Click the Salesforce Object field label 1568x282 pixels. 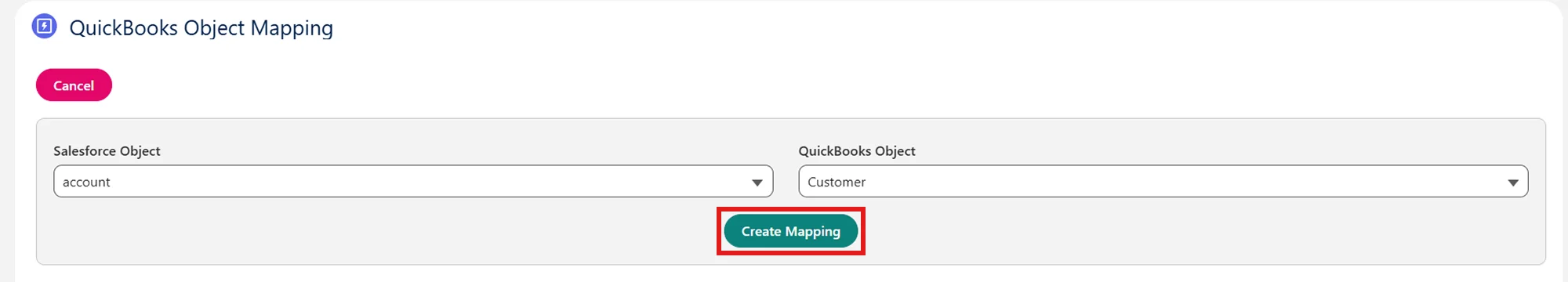pos(107,151)
